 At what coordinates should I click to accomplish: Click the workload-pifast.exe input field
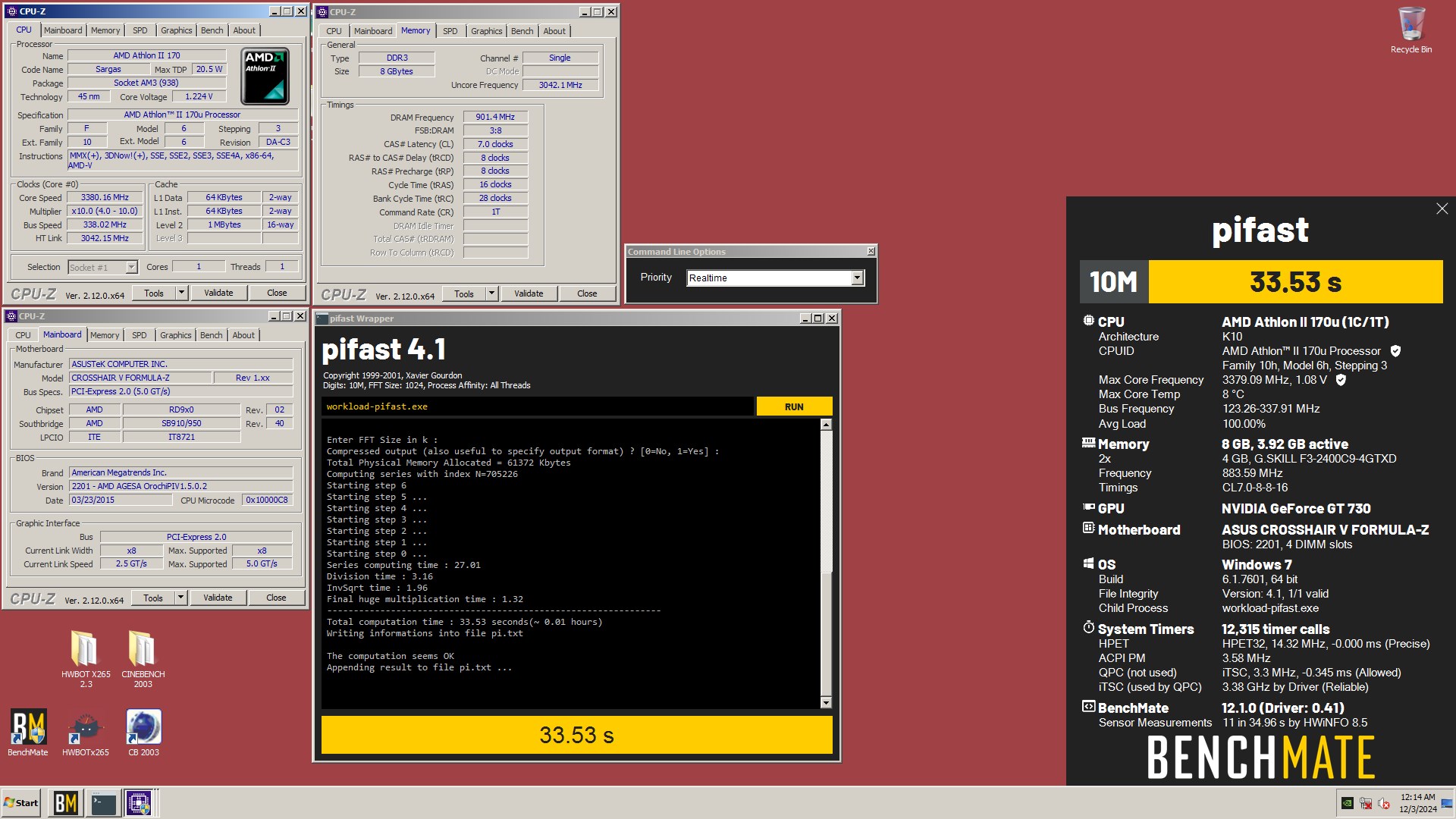(x=538, y=406)
